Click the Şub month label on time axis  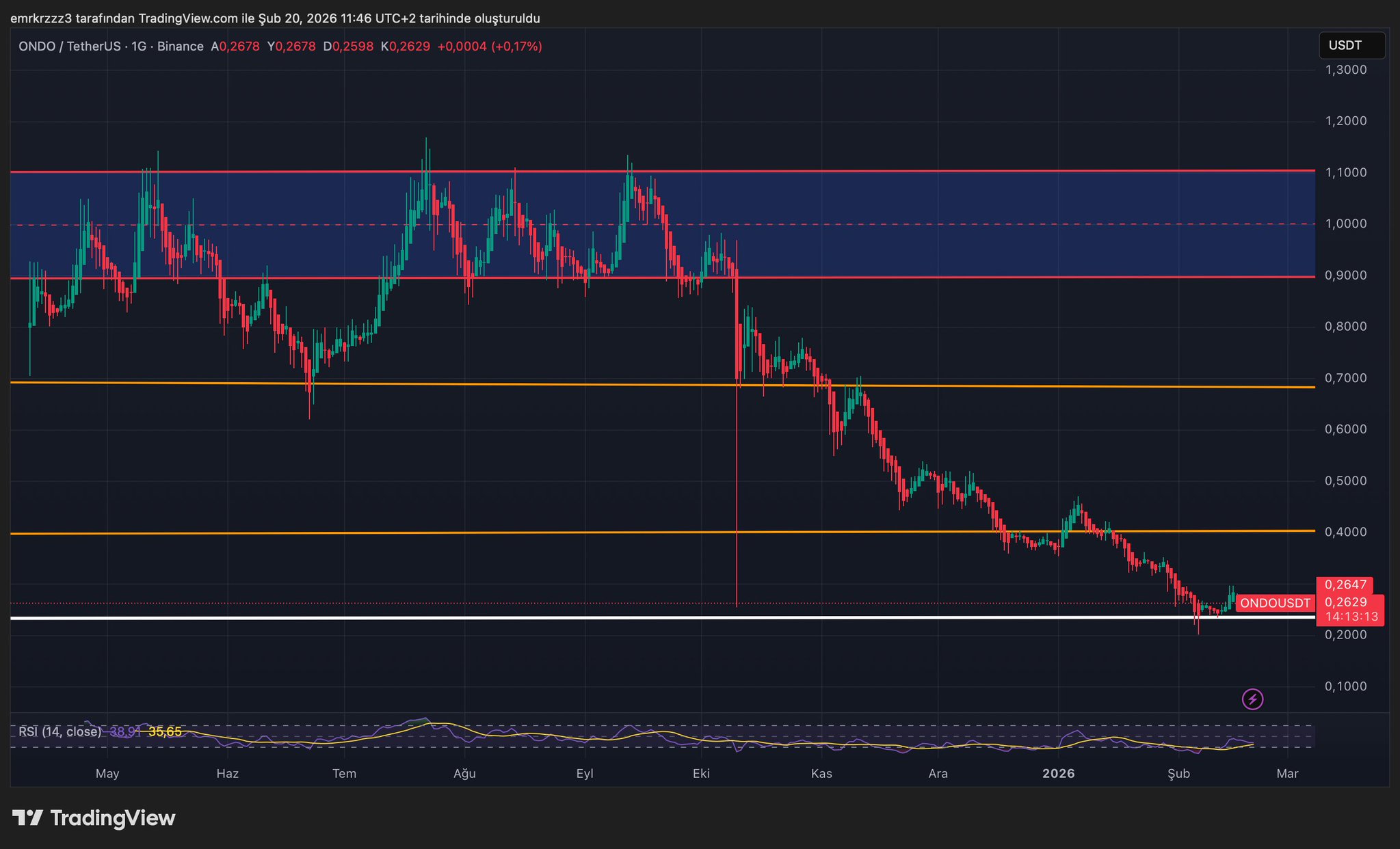pyautogui.click(x=1178, y=774)
